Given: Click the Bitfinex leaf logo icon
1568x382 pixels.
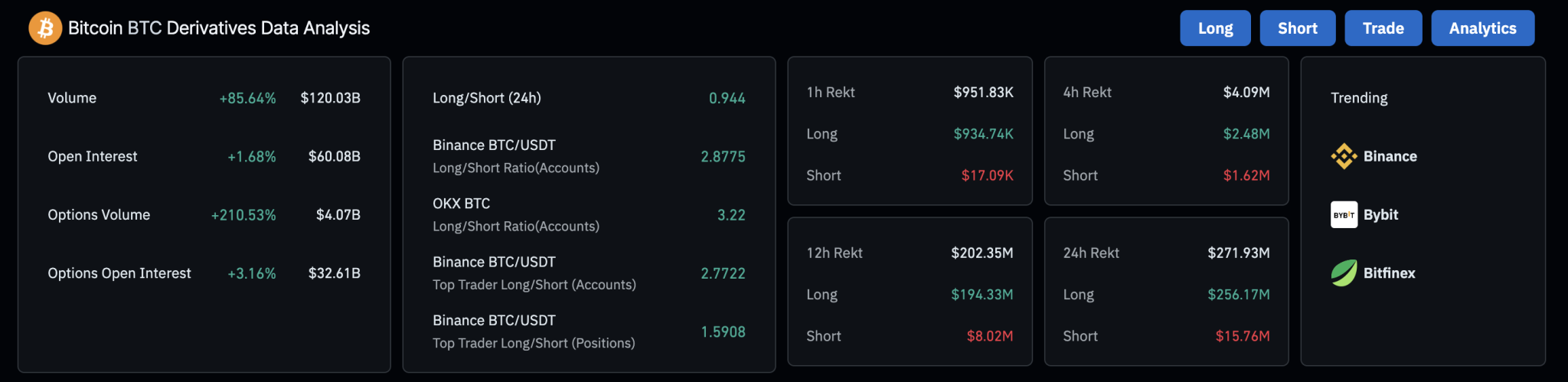Looking at the screenshot, I should point(1344,273).
